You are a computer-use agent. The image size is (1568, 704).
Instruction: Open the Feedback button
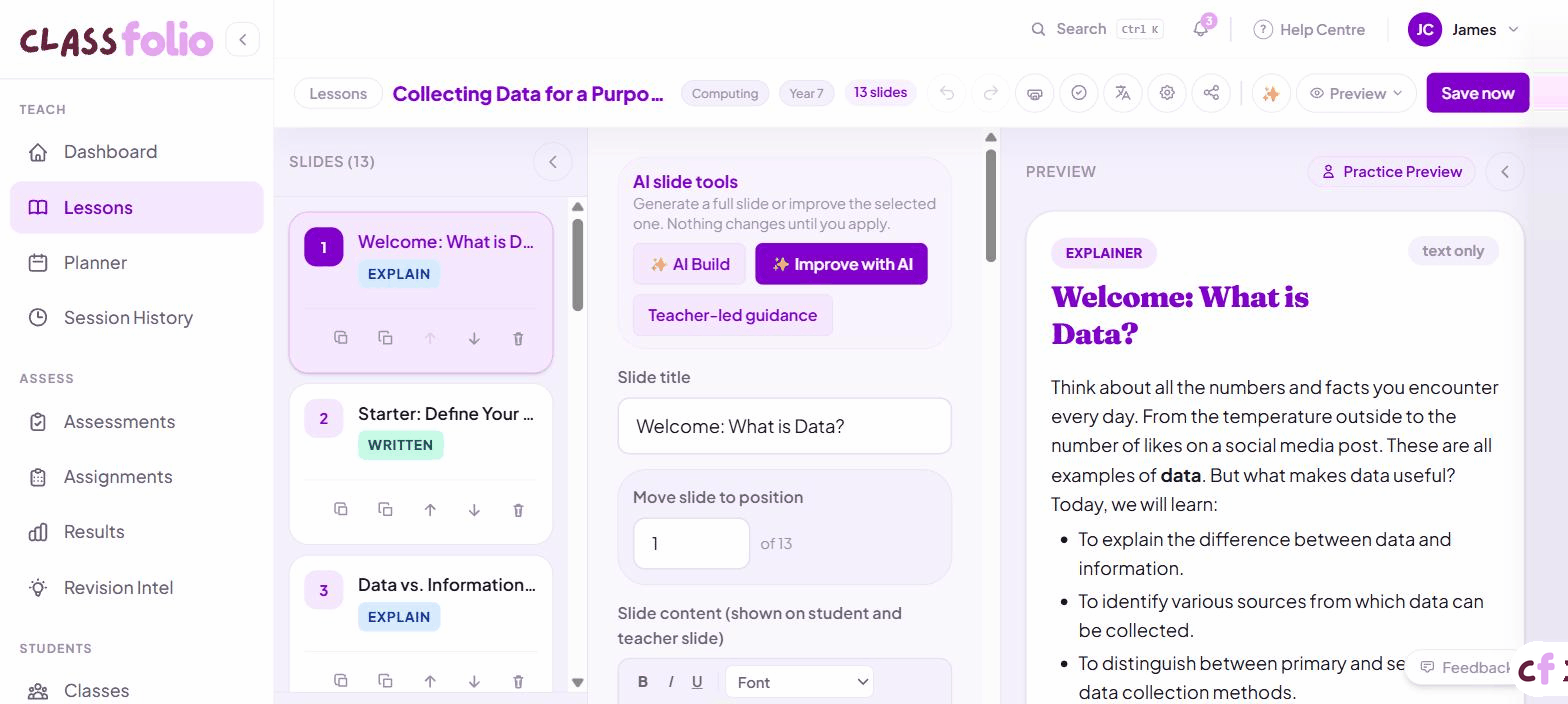(x=1465, y=667)
